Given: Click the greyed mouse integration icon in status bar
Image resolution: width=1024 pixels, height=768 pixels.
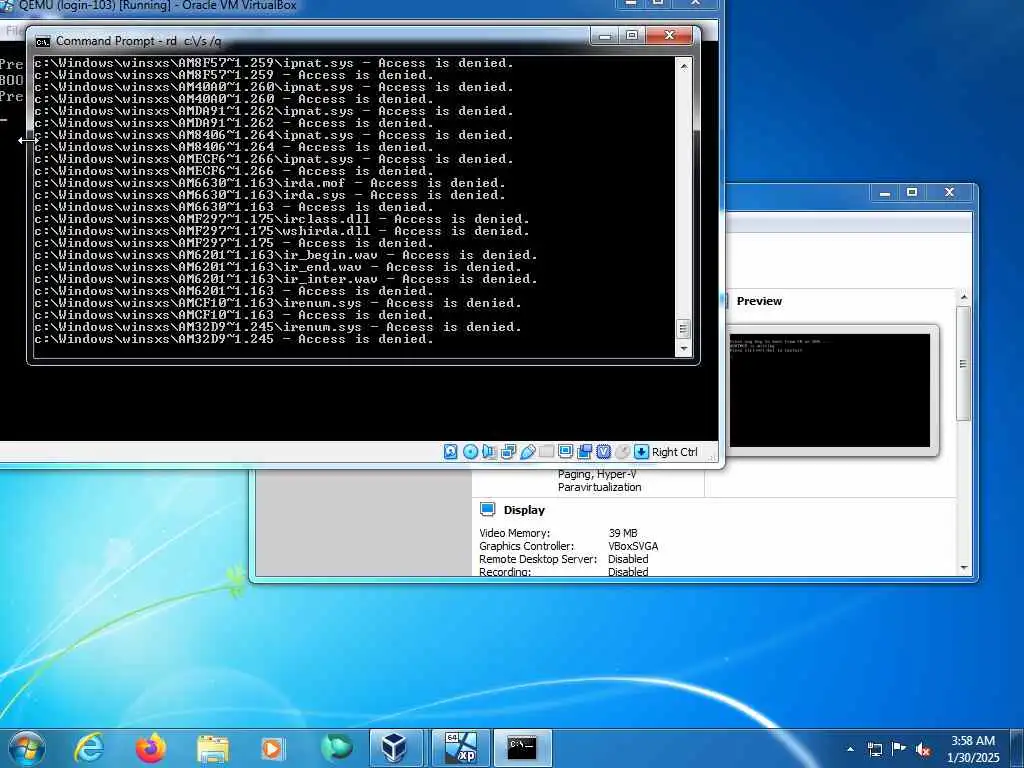Looking at the screenshot, I should click(622, 452).
